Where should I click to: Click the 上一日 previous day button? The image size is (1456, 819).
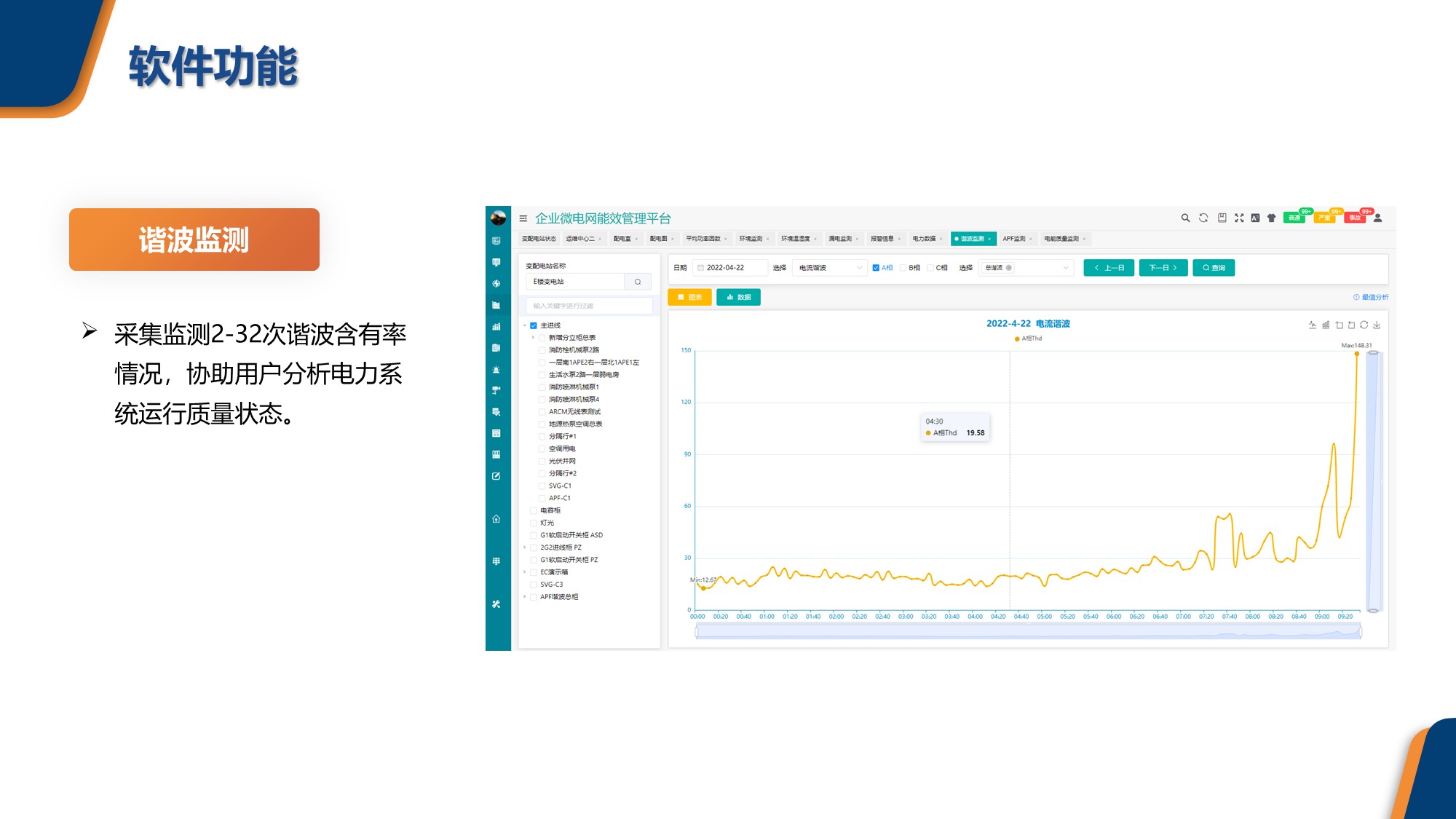click(x=1109, y=268)
